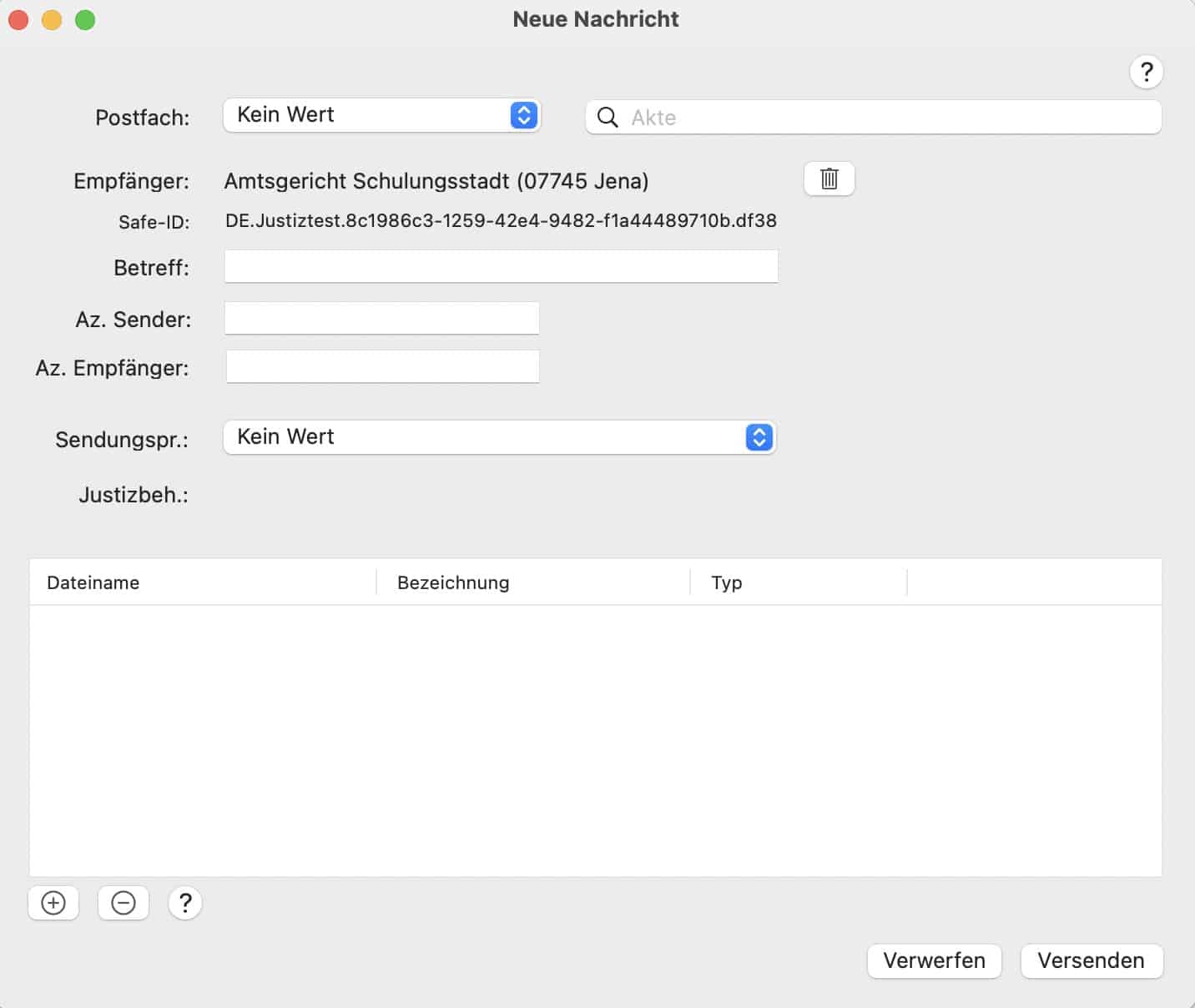Open the Sendungspr. priority dropdown
This screenshot has width=1195, height=1008.
pos(500,437)
